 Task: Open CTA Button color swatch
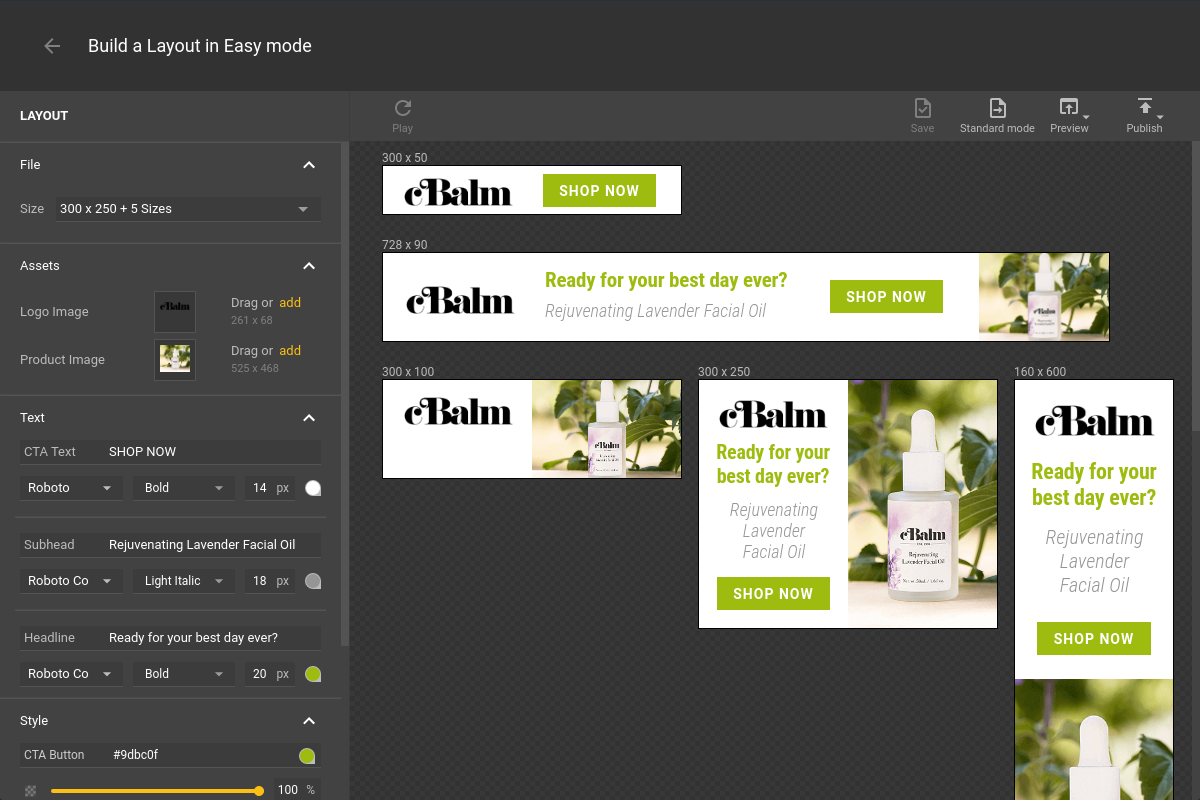pos(307,755)
